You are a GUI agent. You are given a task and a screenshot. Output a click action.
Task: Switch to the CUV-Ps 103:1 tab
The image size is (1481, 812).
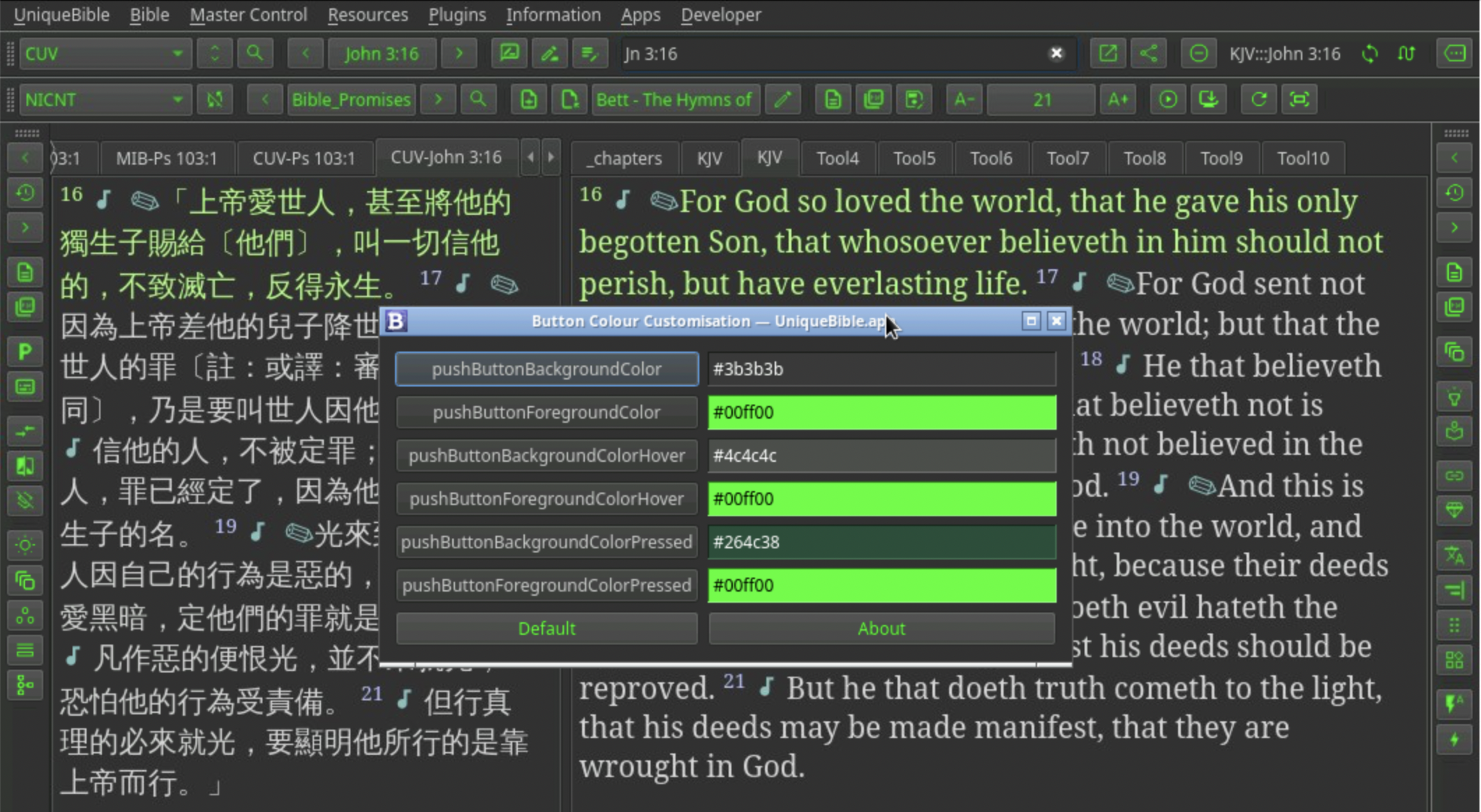(304, 158)
